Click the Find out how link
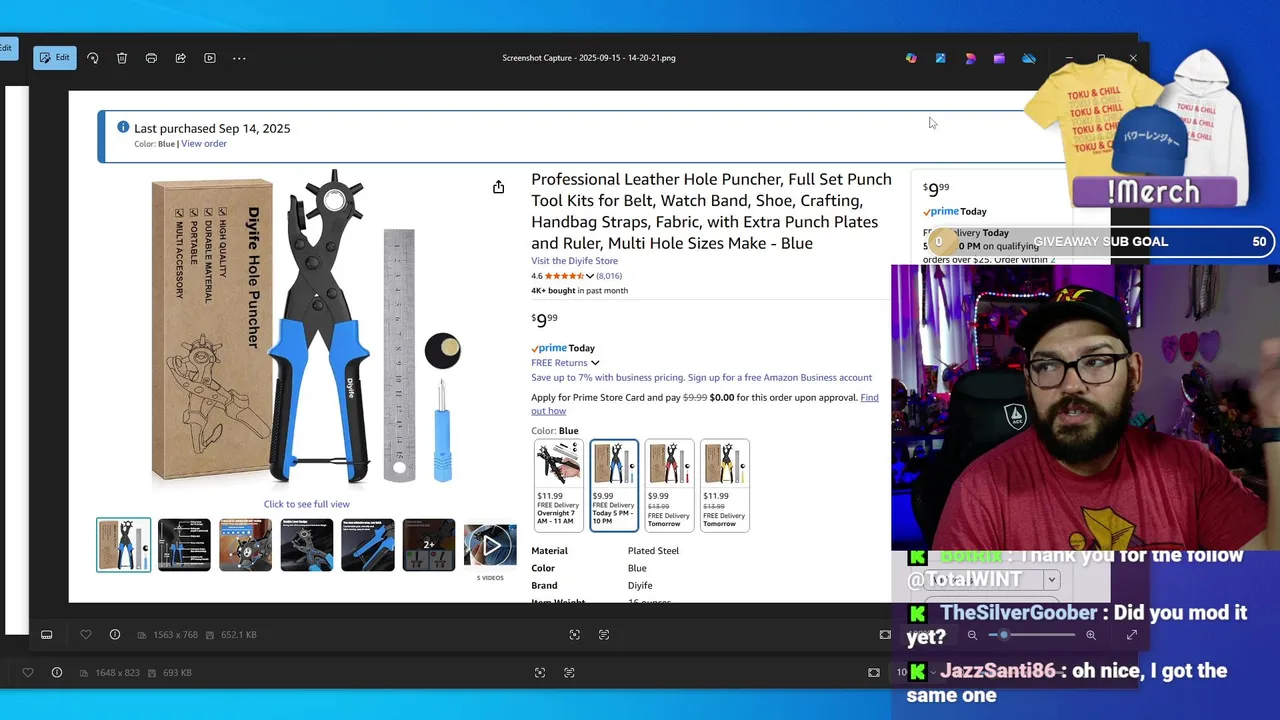This screenshot has width=1280, height=720. point(705,404)
